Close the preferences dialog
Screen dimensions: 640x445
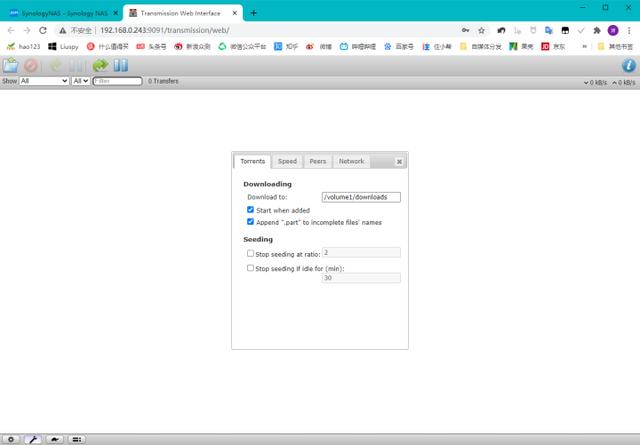click(x=399, y=162)
